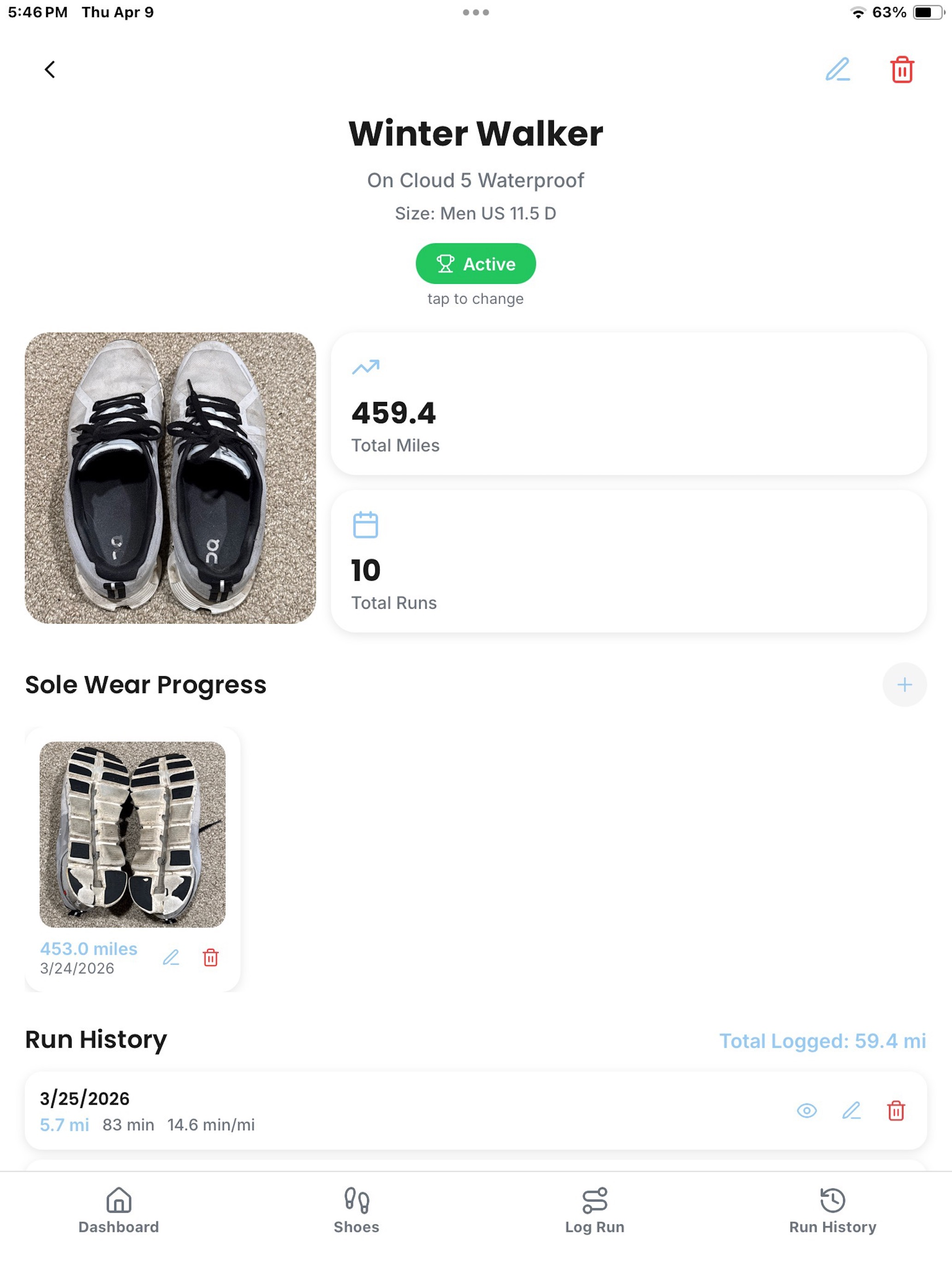This screenshot has width=952, height=1270.
Task: Open the main shoe photo
Action: [x=171, y=478]
